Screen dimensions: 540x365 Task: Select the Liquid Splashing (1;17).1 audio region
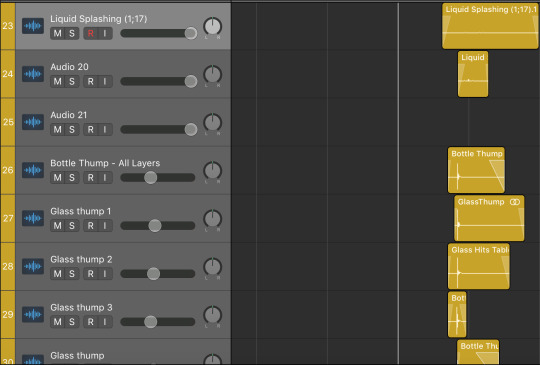pyautogui.click(x=490, y=26)
